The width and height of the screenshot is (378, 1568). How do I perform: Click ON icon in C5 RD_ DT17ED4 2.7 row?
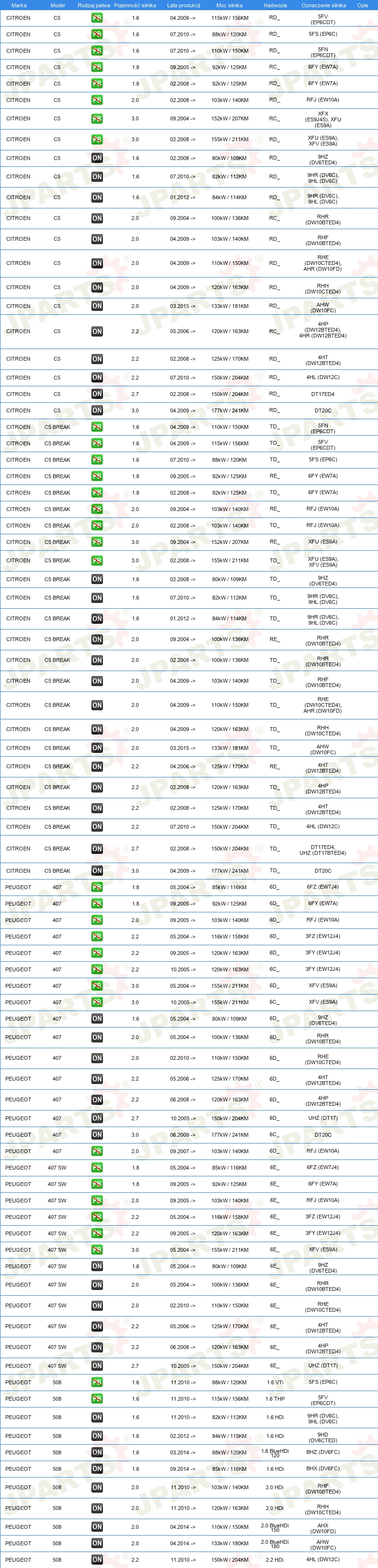[97, 395]
